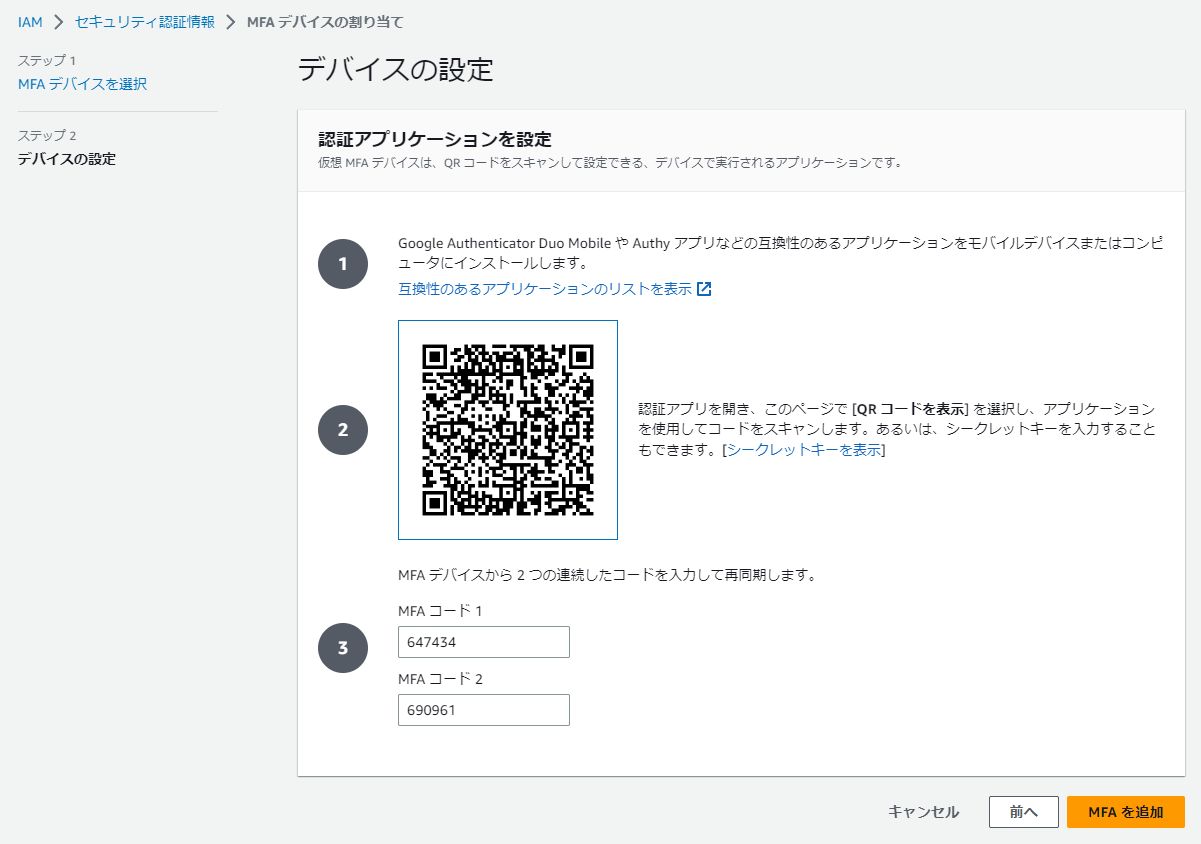The image size is (1201, 844).
Task: Return to the MFA デバイスを選択 step
Action: (82, 84)
